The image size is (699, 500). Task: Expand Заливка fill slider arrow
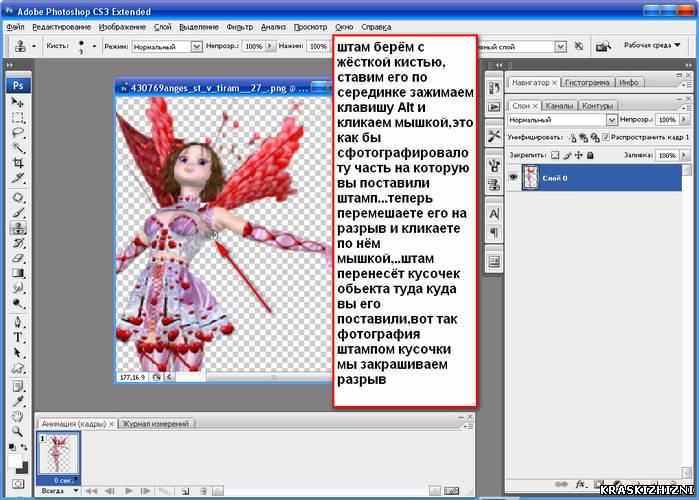(x=684, y=155)
